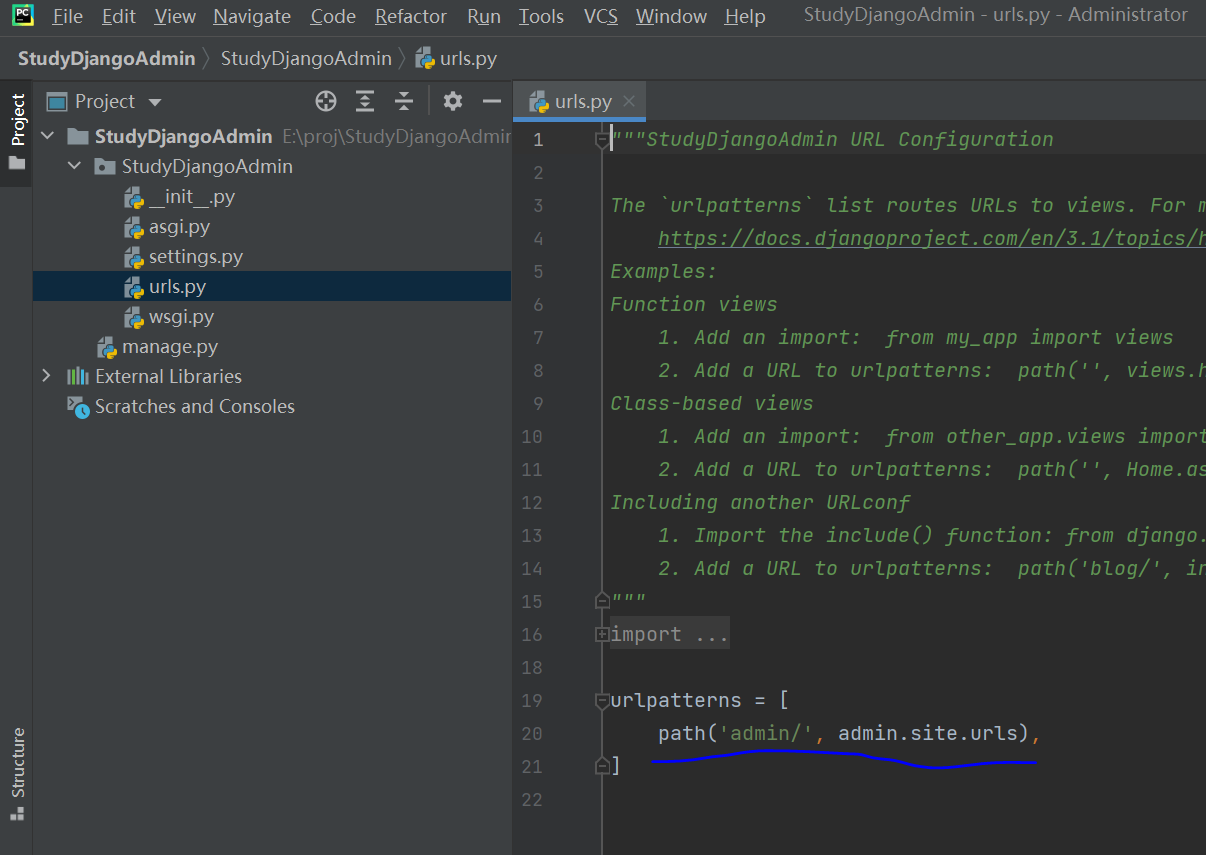Image resolution: width=1206 pixels, height=855 pixels.
Task: Hide the Project panel with minus icon
Action: (492, 101)
